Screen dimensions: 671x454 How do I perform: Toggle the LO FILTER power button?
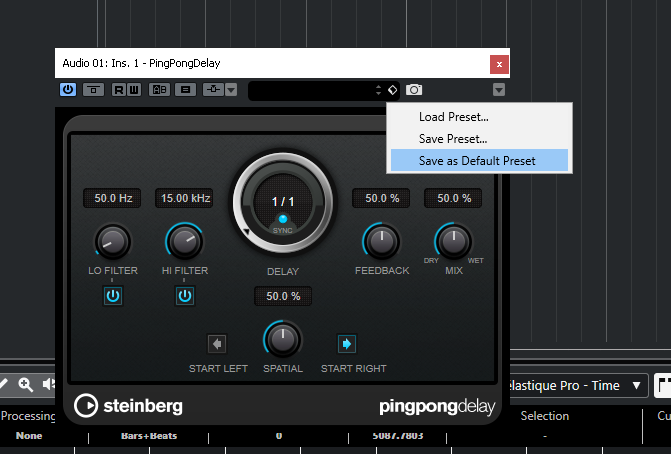coord(113,296)
